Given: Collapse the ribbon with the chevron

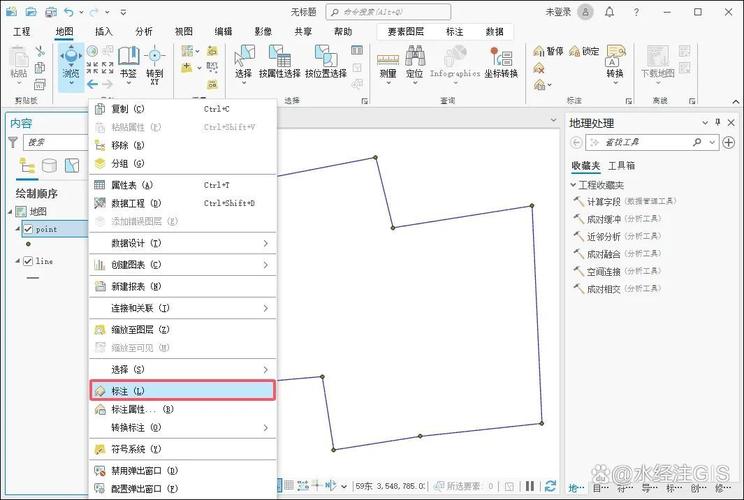Looking at the screenshot, I should (x=735, y=101).
